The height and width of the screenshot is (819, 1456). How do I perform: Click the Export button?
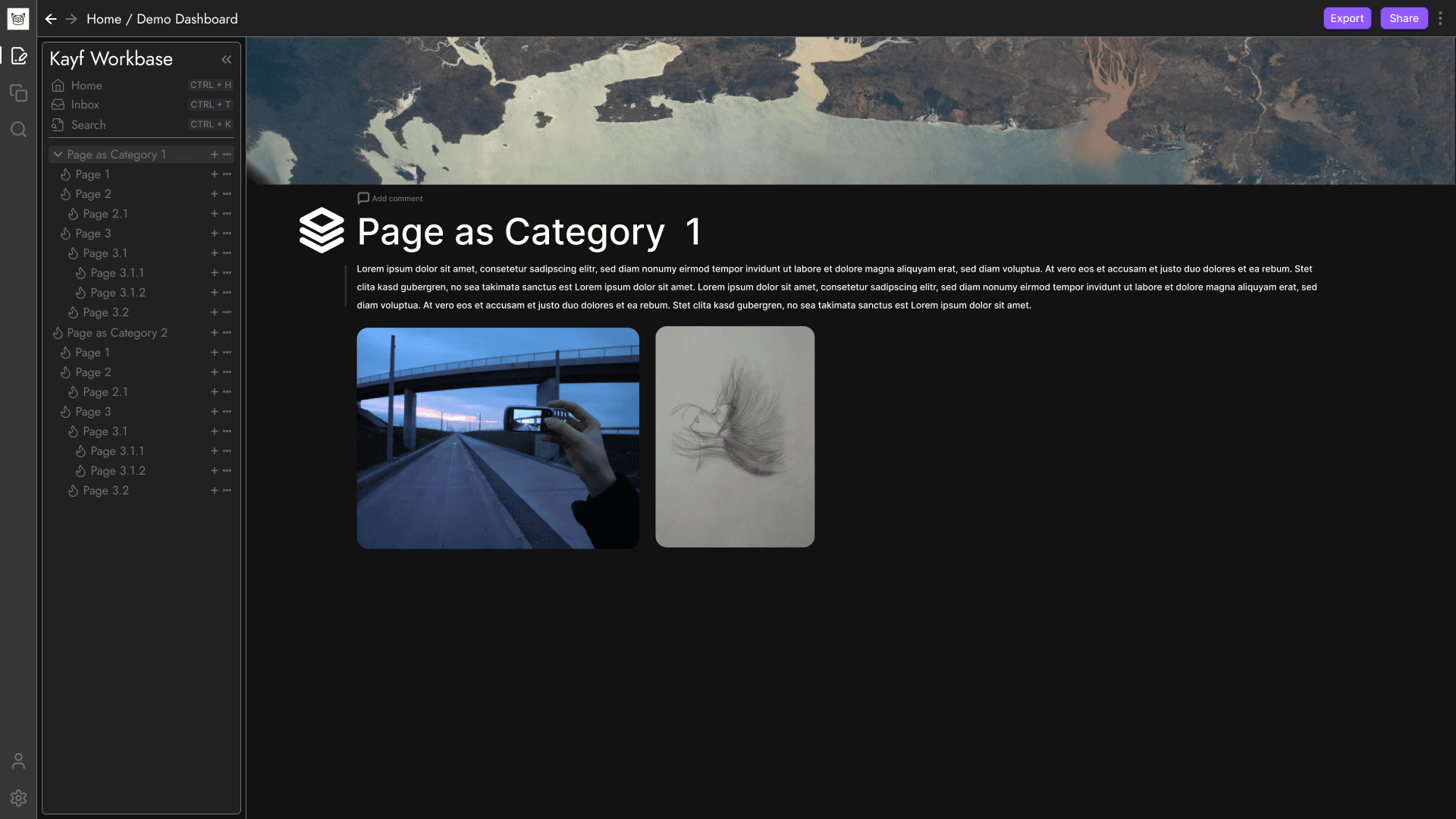1347,18
